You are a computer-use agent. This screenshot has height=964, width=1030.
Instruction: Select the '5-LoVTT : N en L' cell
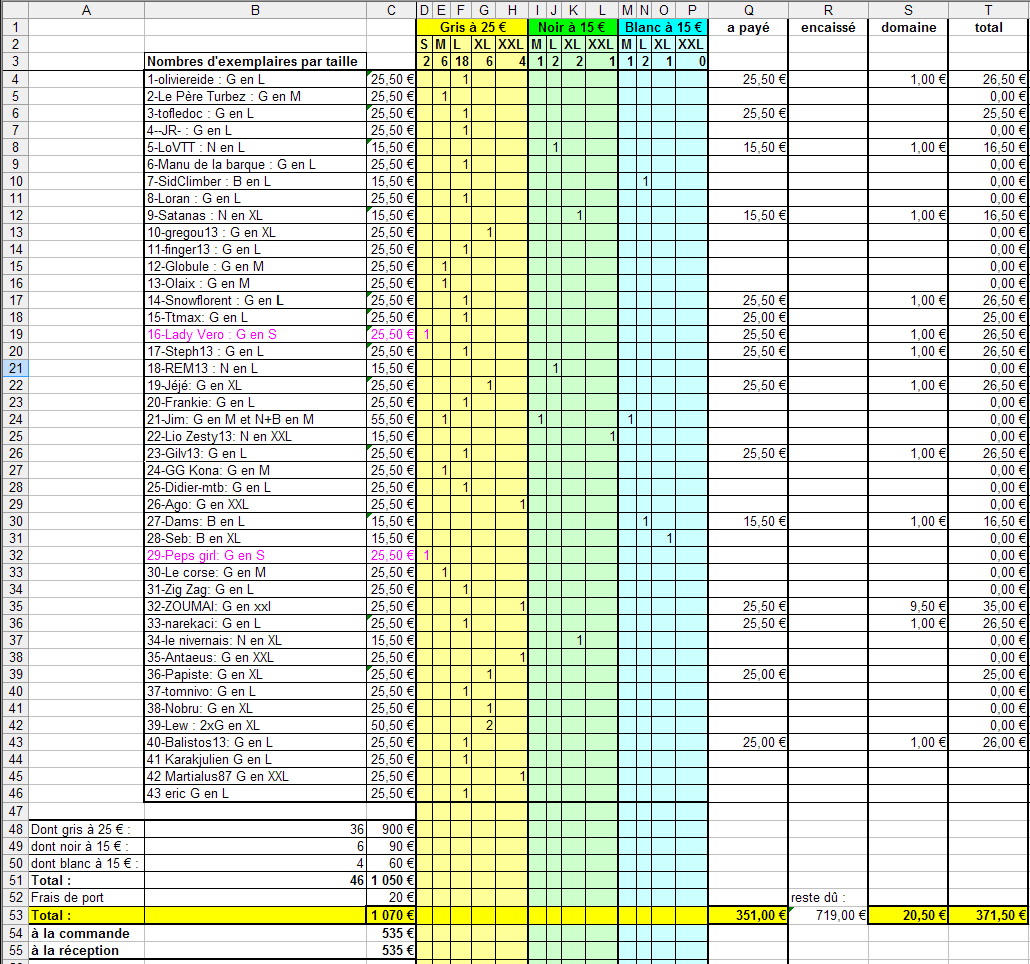coord(255,148)
